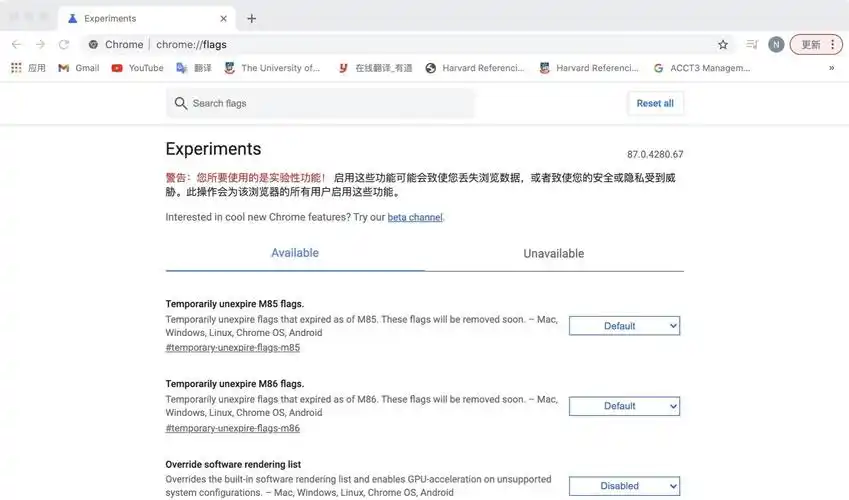Click the 更新 update button
This screenshot has height=500, width=849.
tap(816, 44)
